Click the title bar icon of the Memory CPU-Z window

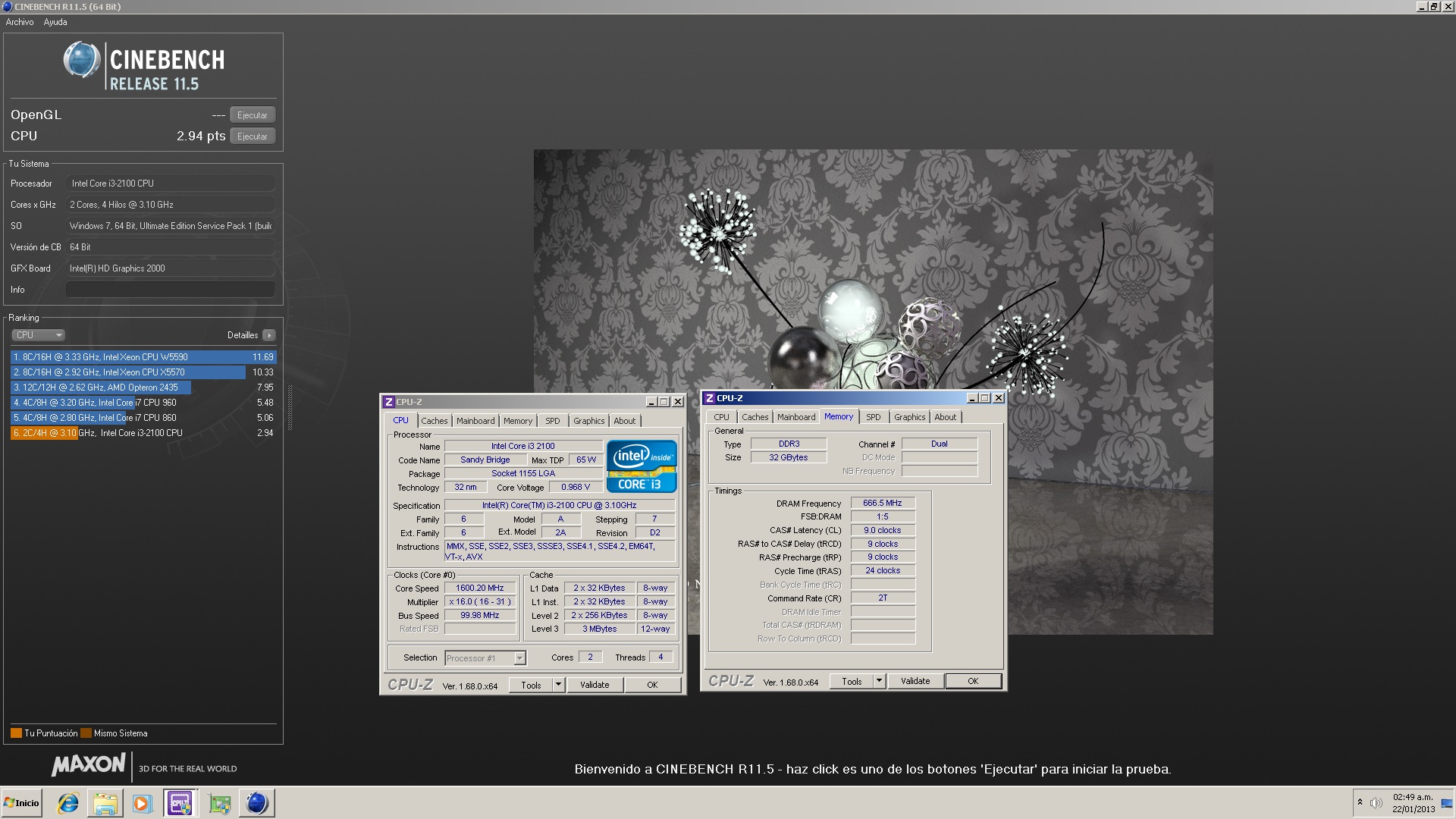tap(710, 398)
